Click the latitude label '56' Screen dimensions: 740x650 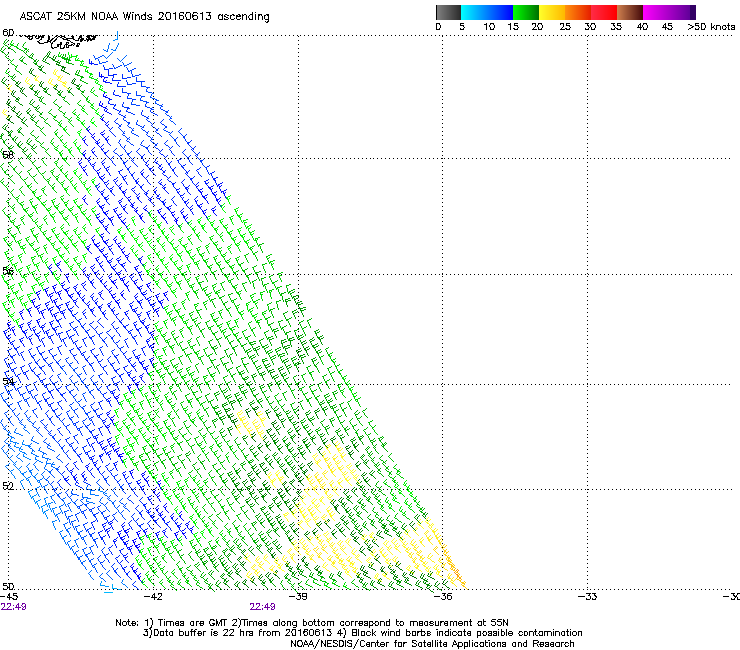[8, 271]
